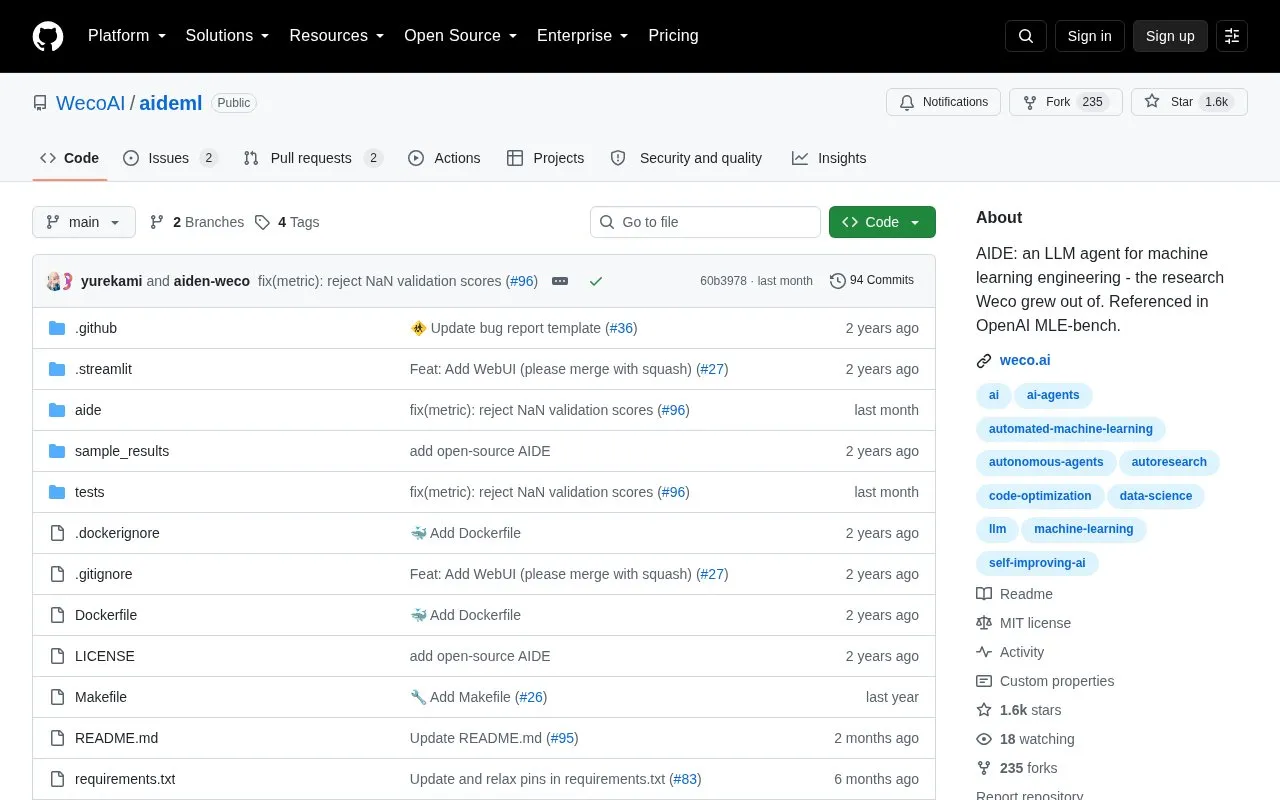This screenshot has height=800, width=1280.
Task: View the 2 Branches link
Action: click(197, 222)
